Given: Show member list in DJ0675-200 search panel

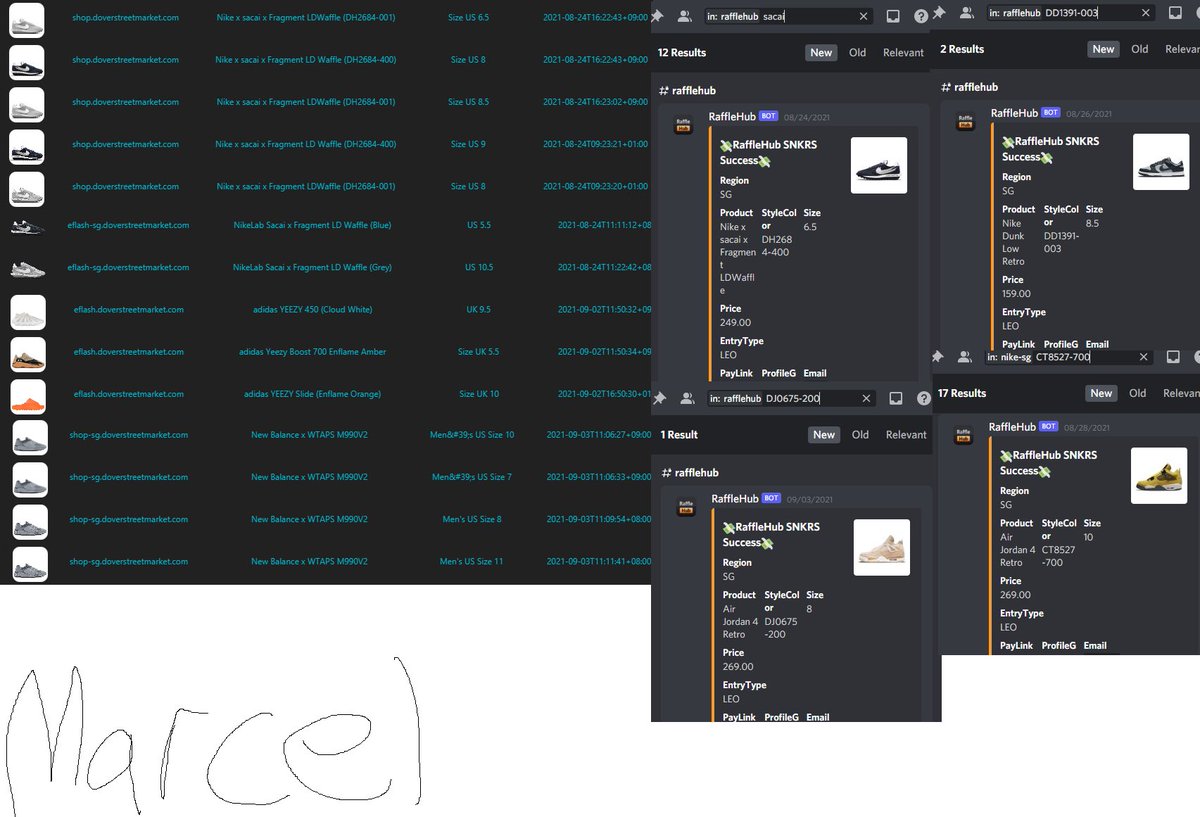Looking at the screenshot, I should (x=687, y=398).
